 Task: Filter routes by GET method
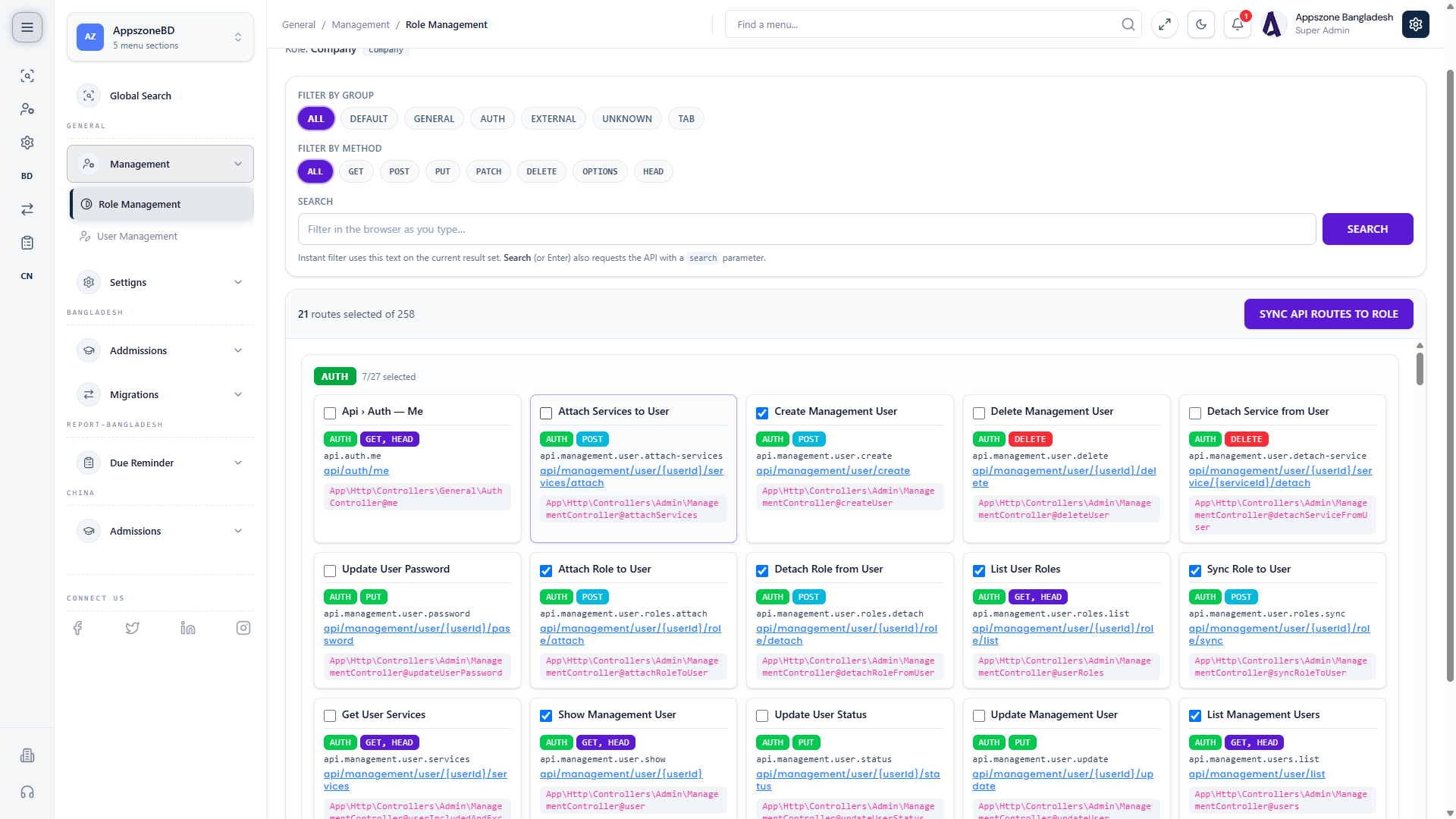pyautogui.click(x=356, y=171)
